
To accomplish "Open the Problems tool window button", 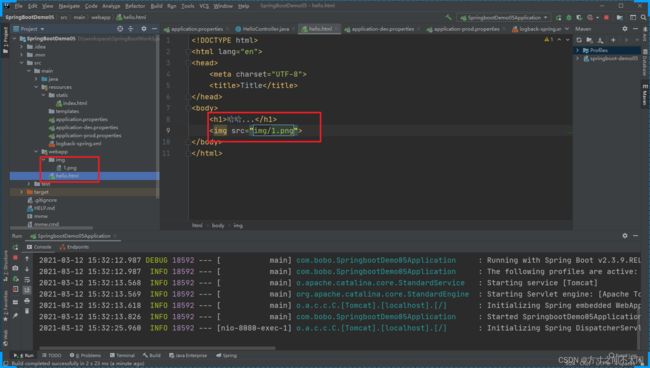I will (85, 356).
